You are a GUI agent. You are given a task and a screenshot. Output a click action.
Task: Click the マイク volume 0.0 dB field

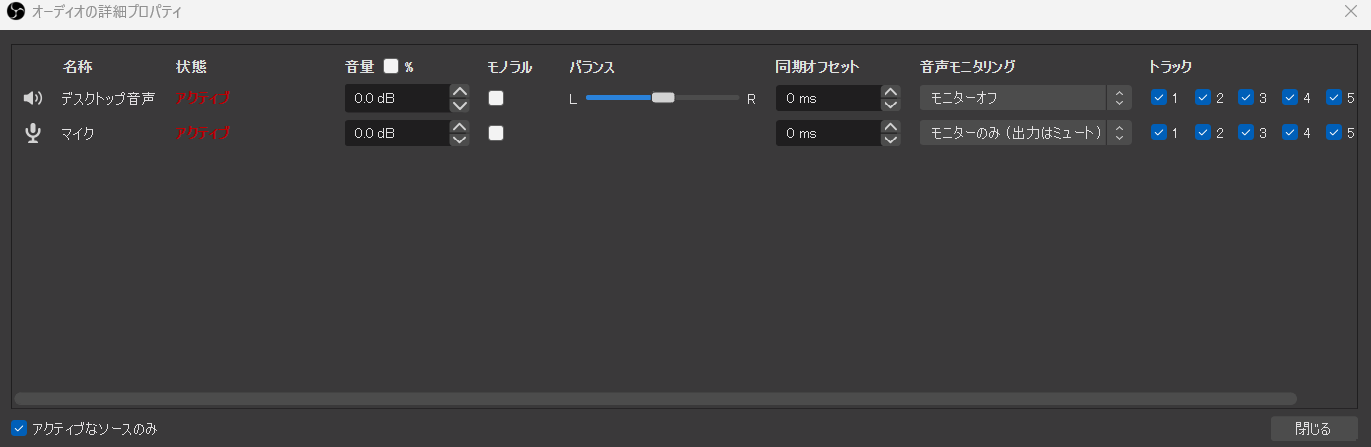(397, 133)
